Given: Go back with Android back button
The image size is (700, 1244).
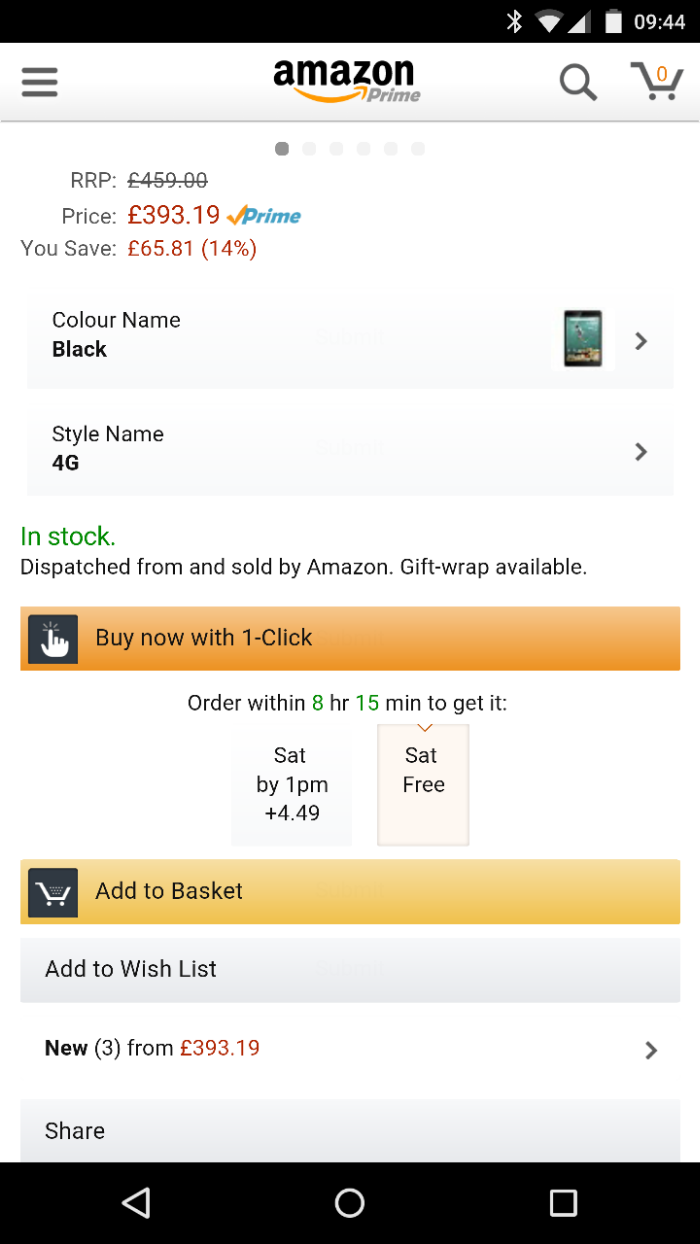Looking at the screenshot, I should [x=136, y=1202].
